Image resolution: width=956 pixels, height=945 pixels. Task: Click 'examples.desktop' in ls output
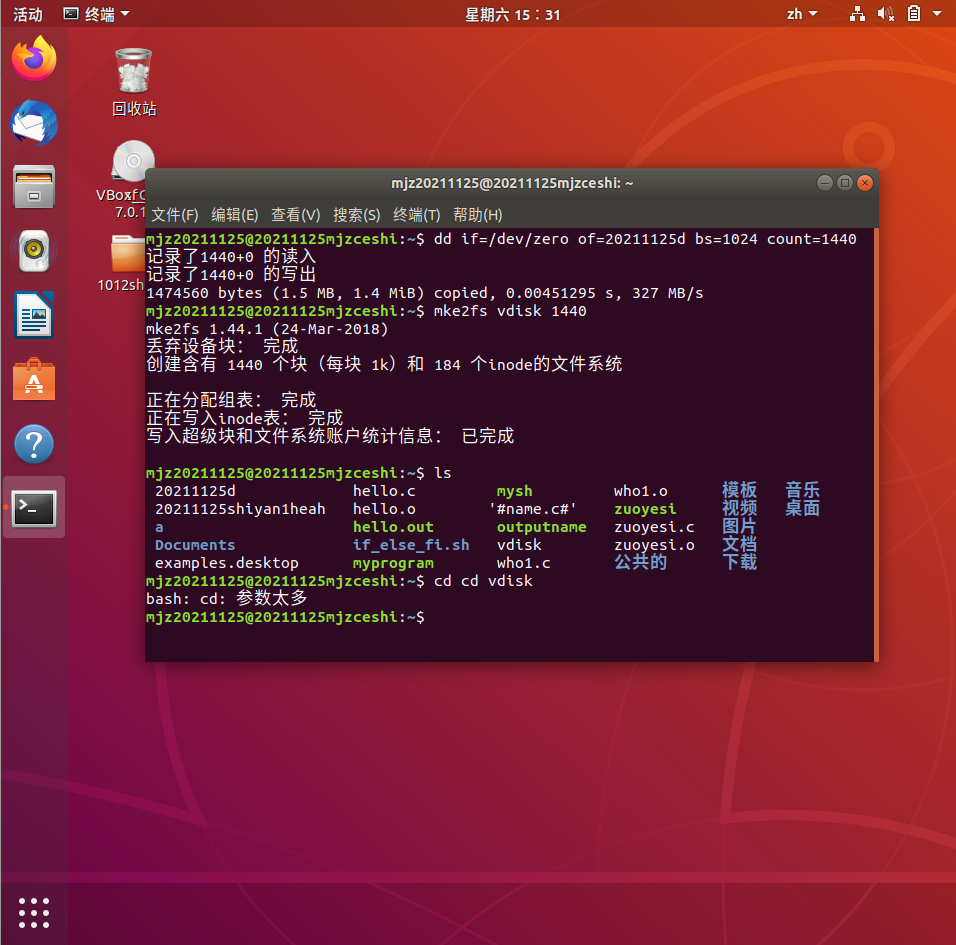coord(226,563)
